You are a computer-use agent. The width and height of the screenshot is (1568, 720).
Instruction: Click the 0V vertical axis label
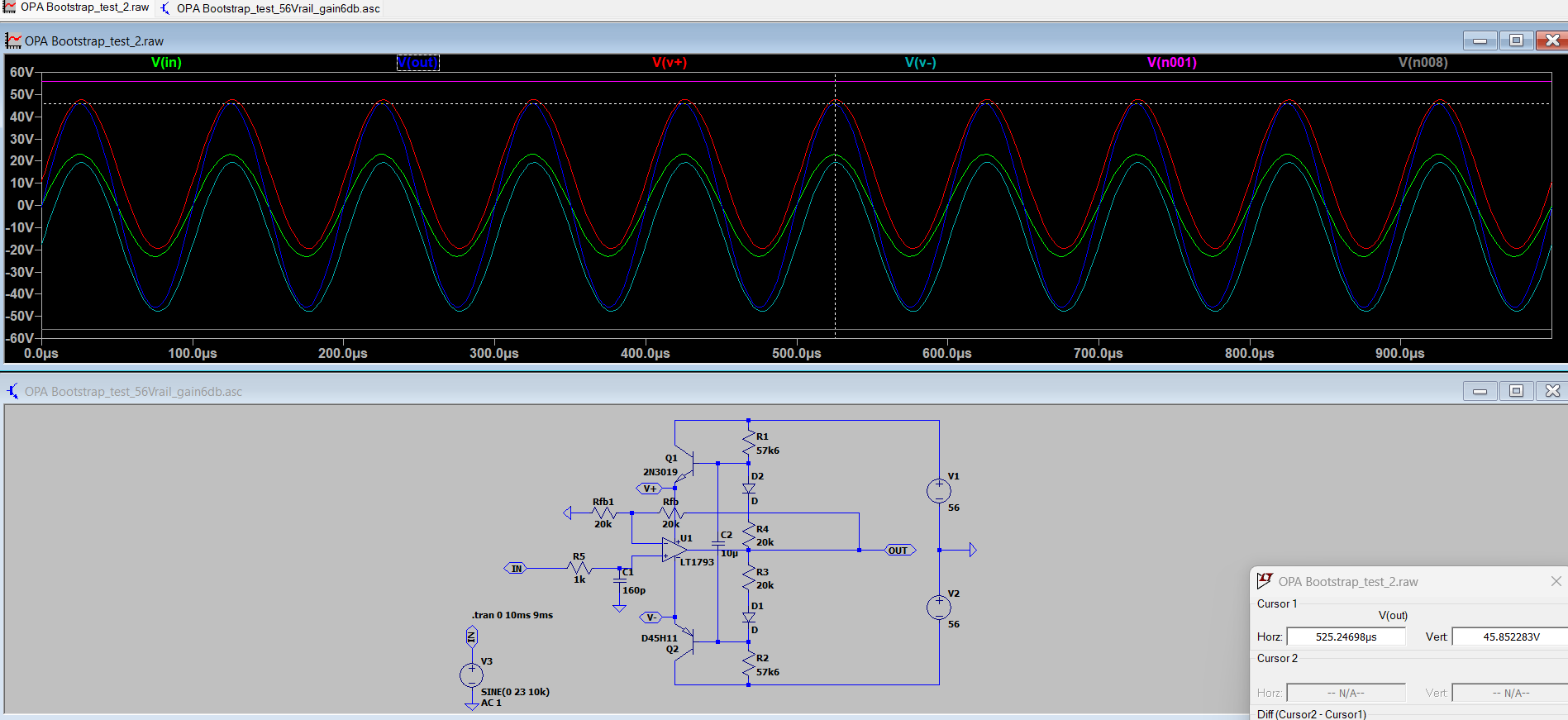click(26, 205)
